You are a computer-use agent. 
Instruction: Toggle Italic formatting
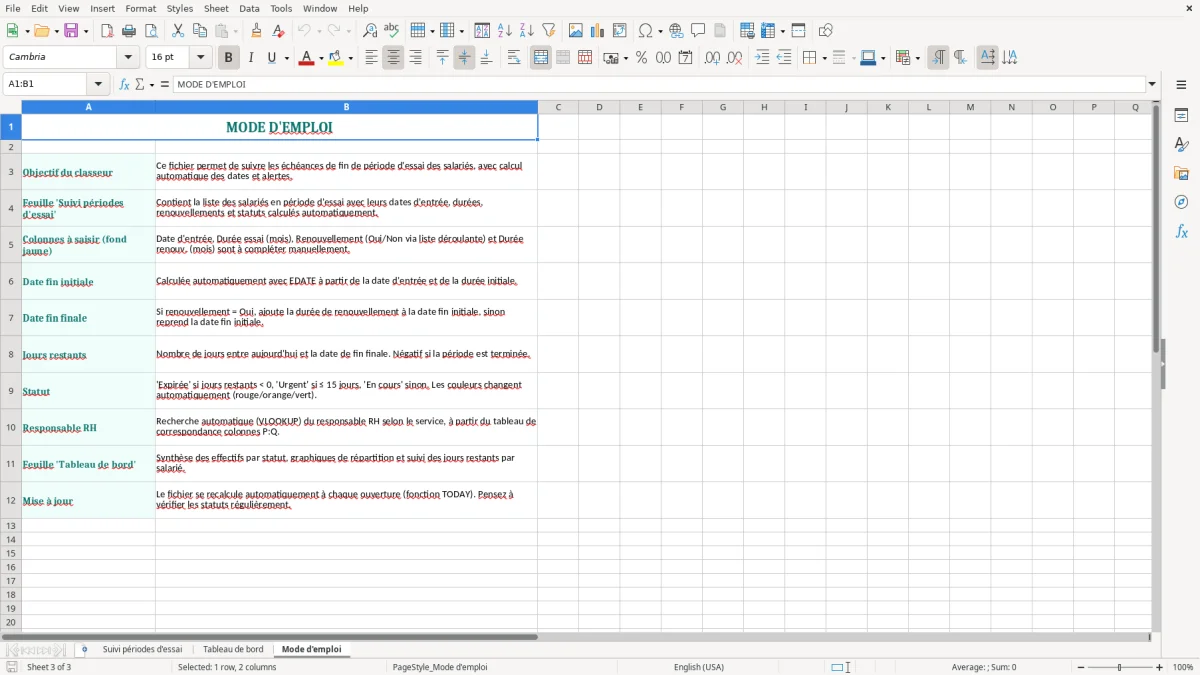tap(250, 58)
